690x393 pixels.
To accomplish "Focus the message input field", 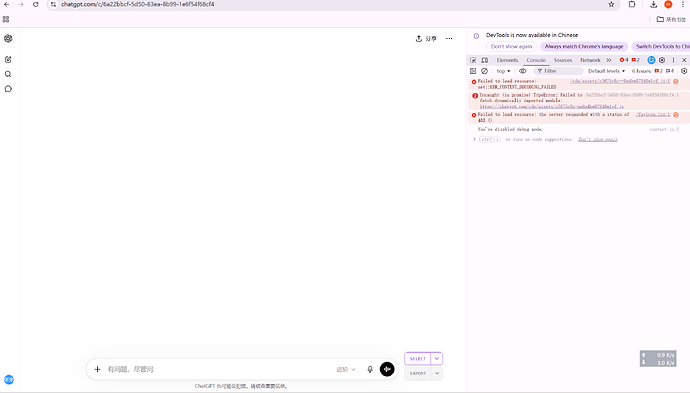I will click(x=218, y=369).
